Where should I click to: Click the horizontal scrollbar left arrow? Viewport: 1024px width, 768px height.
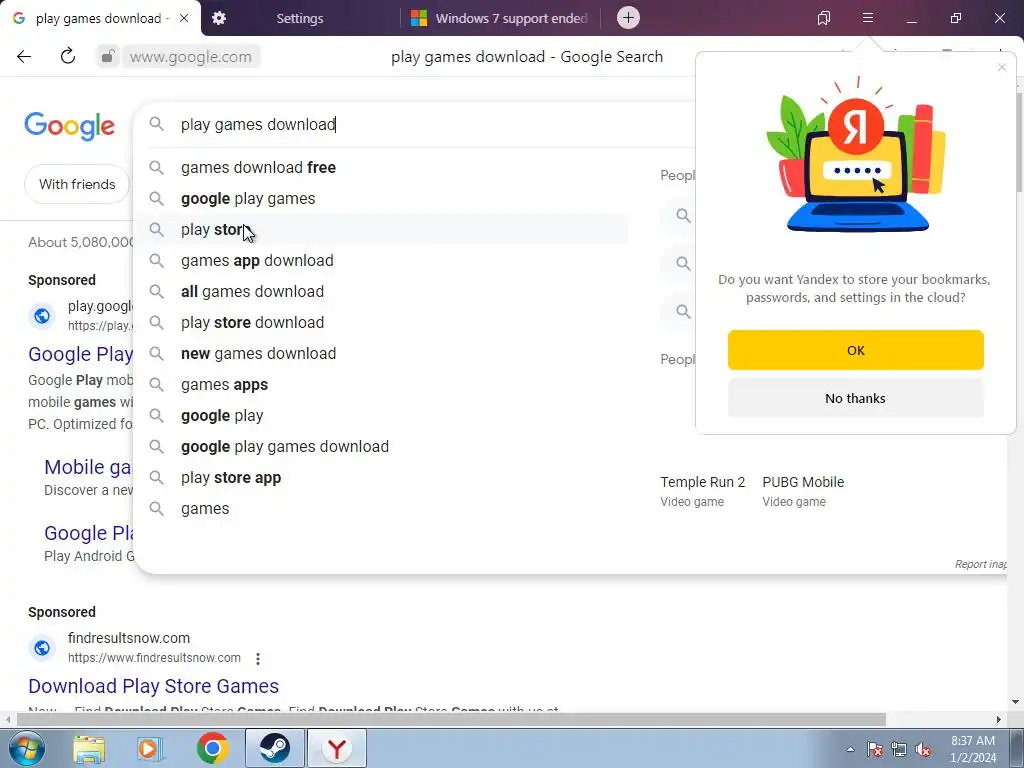coord(8,720)
